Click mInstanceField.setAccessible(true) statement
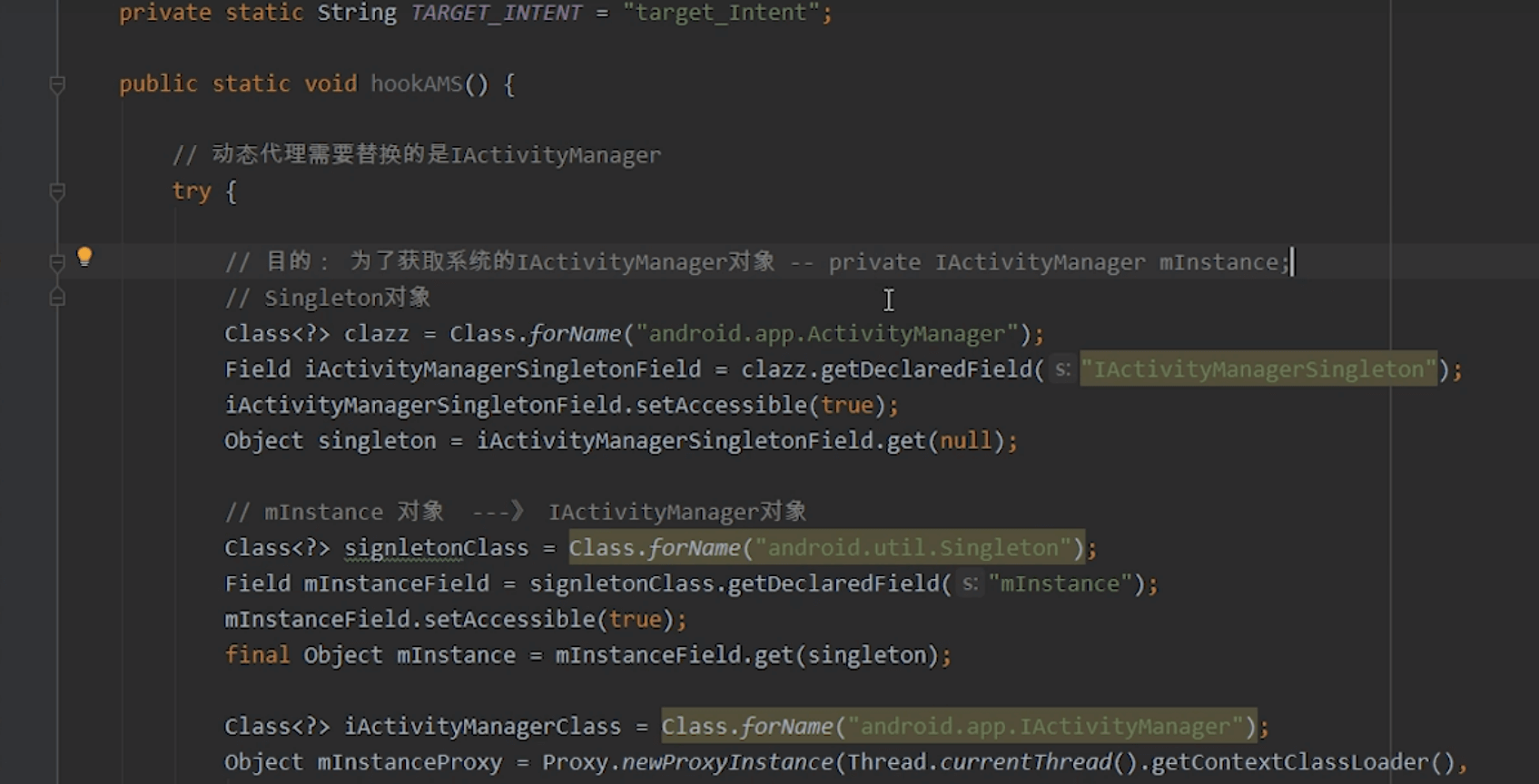1539x784 pixels. 456,620
